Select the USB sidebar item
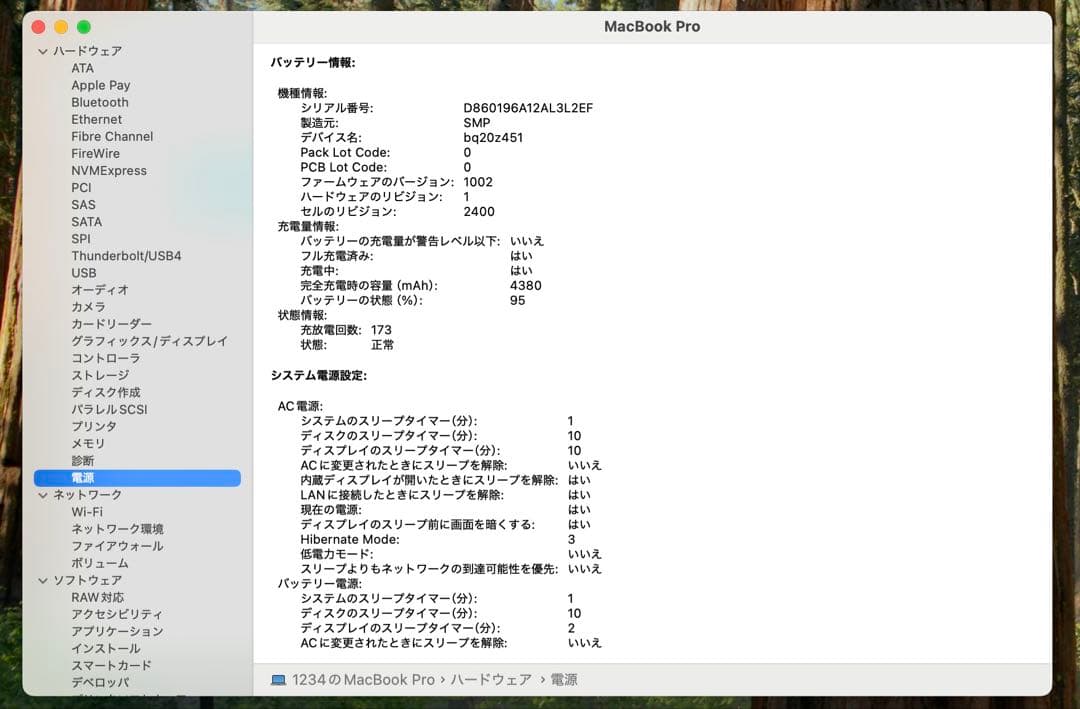The height and width of the screenshot is (709, 1080). click(x=84, y=273)
